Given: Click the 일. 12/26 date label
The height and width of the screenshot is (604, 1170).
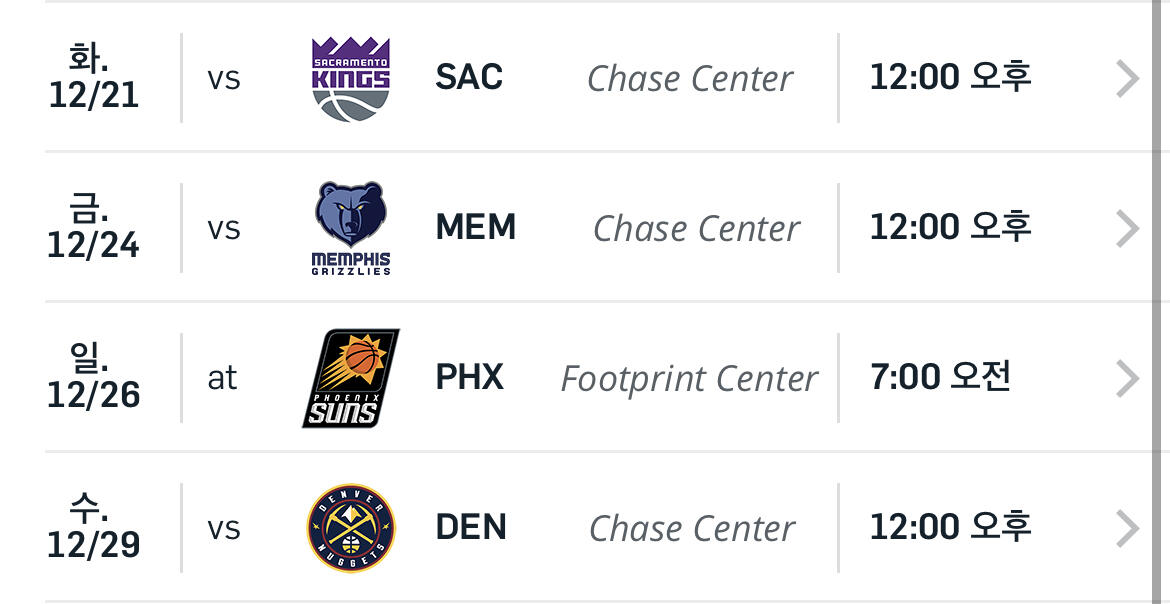Looking at the screenshot, I should tap(93, 378).
